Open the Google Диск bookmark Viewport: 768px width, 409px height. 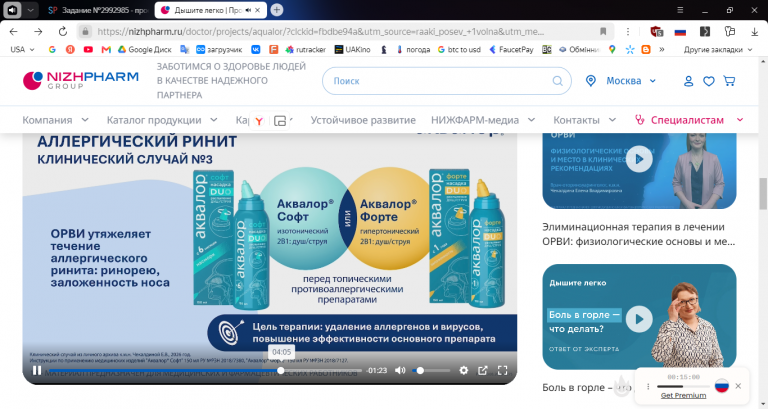click(144, 49)
